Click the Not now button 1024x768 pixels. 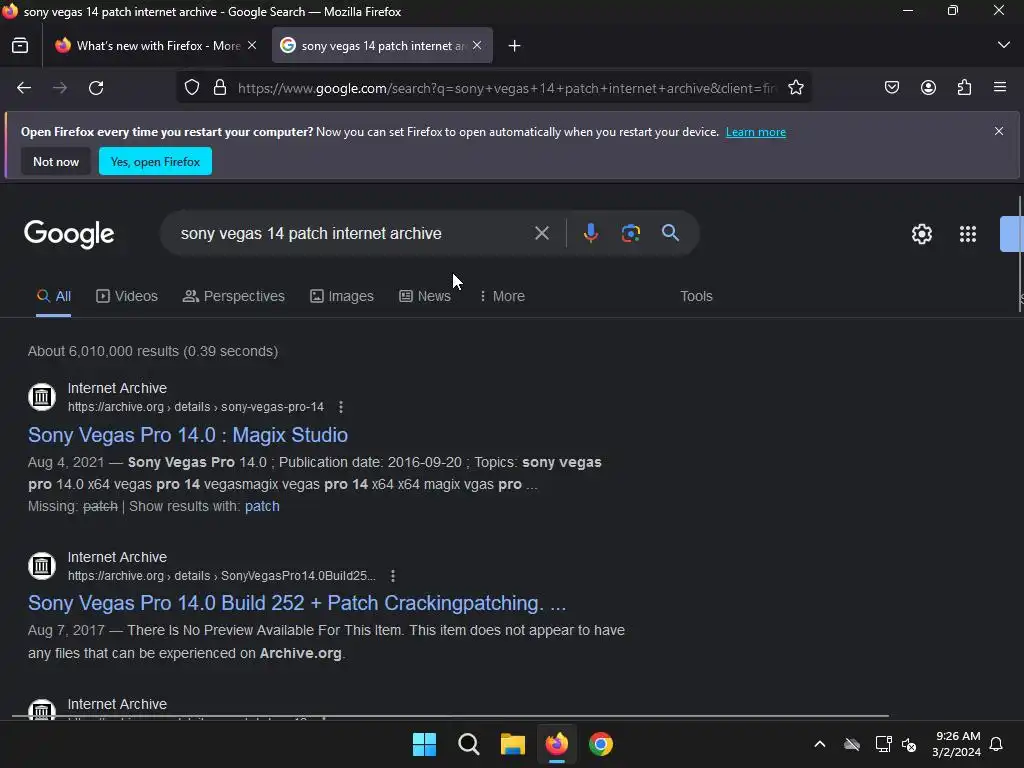(x=56, y=161)
